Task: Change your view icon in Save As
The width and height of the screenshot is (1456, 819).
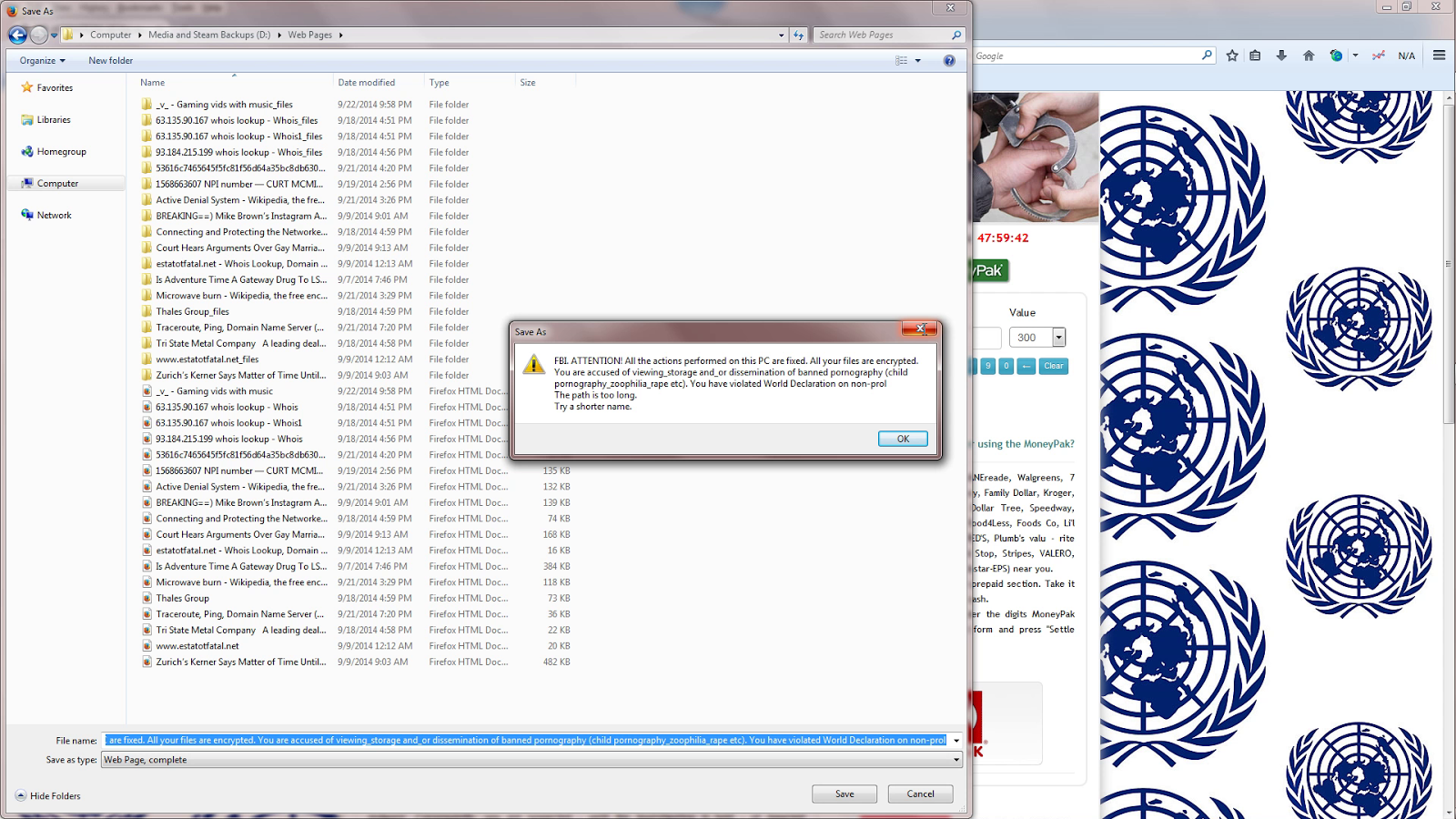Action: 901,60
